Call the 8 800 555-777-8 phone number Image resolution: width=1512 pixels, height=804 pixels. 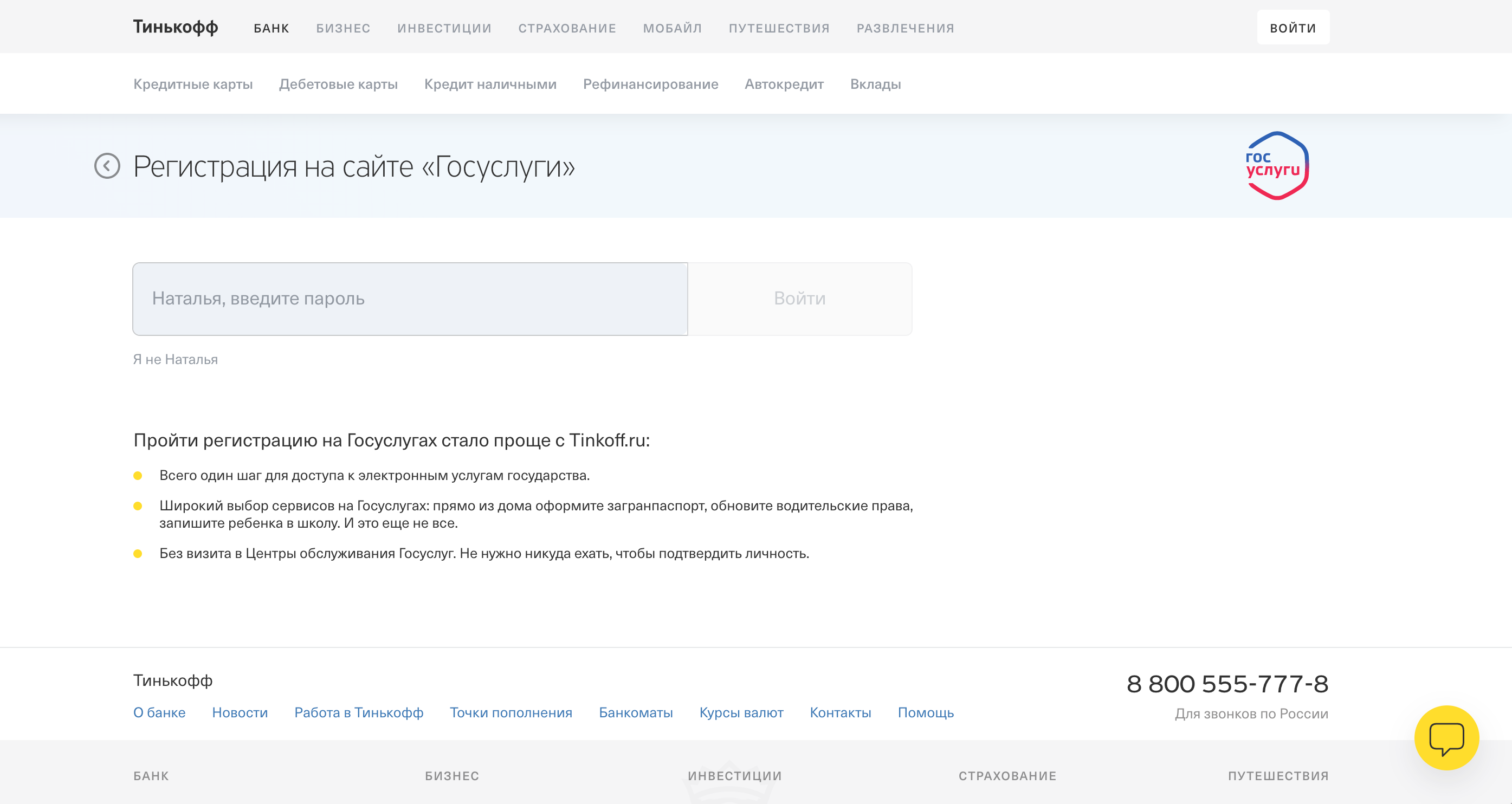1227,684
